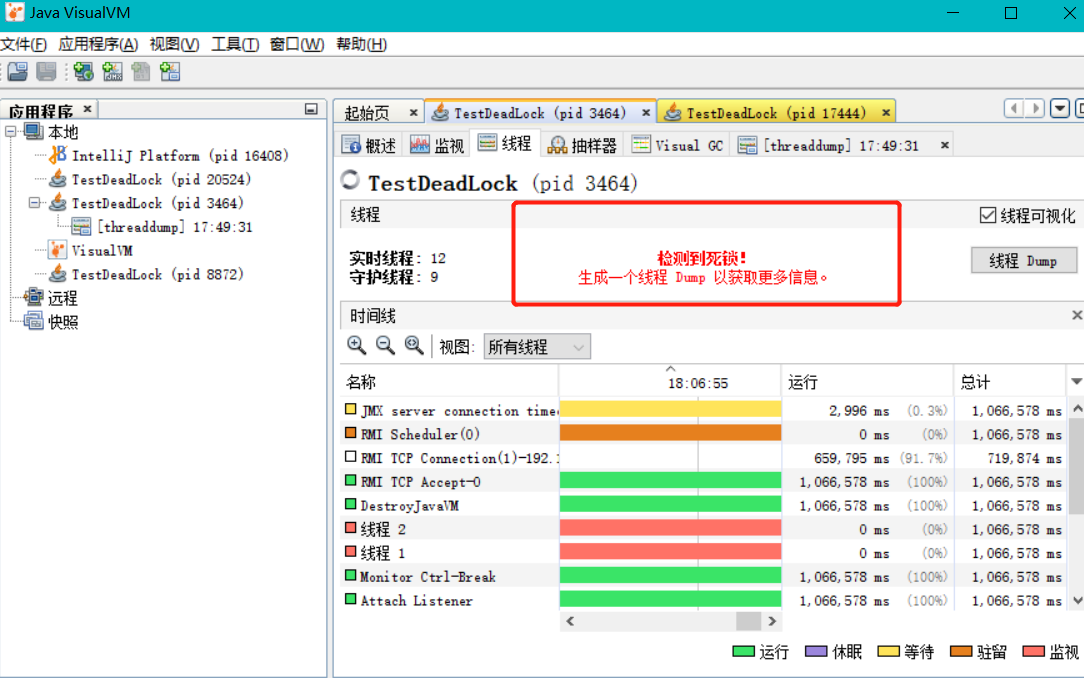Switch to the 抽样器 sampler tab
Viewport: 1084px width, 678px height.
pyautogui.click(x=582, y=145)
